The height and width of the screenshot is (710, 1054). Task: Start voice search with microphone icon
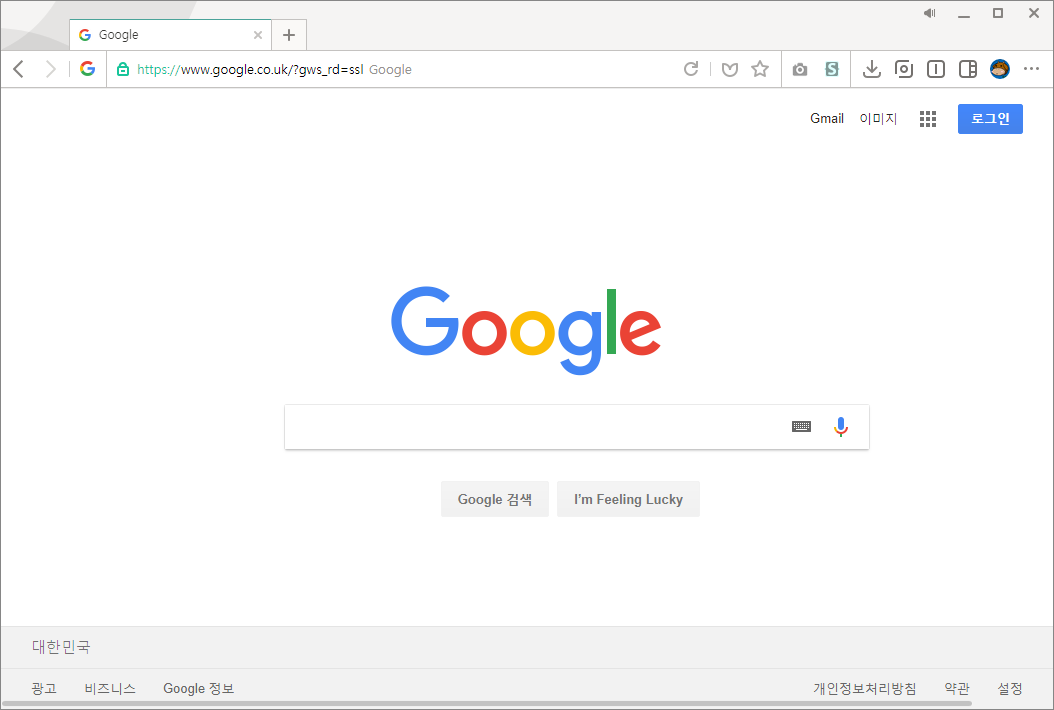[840, 427]
